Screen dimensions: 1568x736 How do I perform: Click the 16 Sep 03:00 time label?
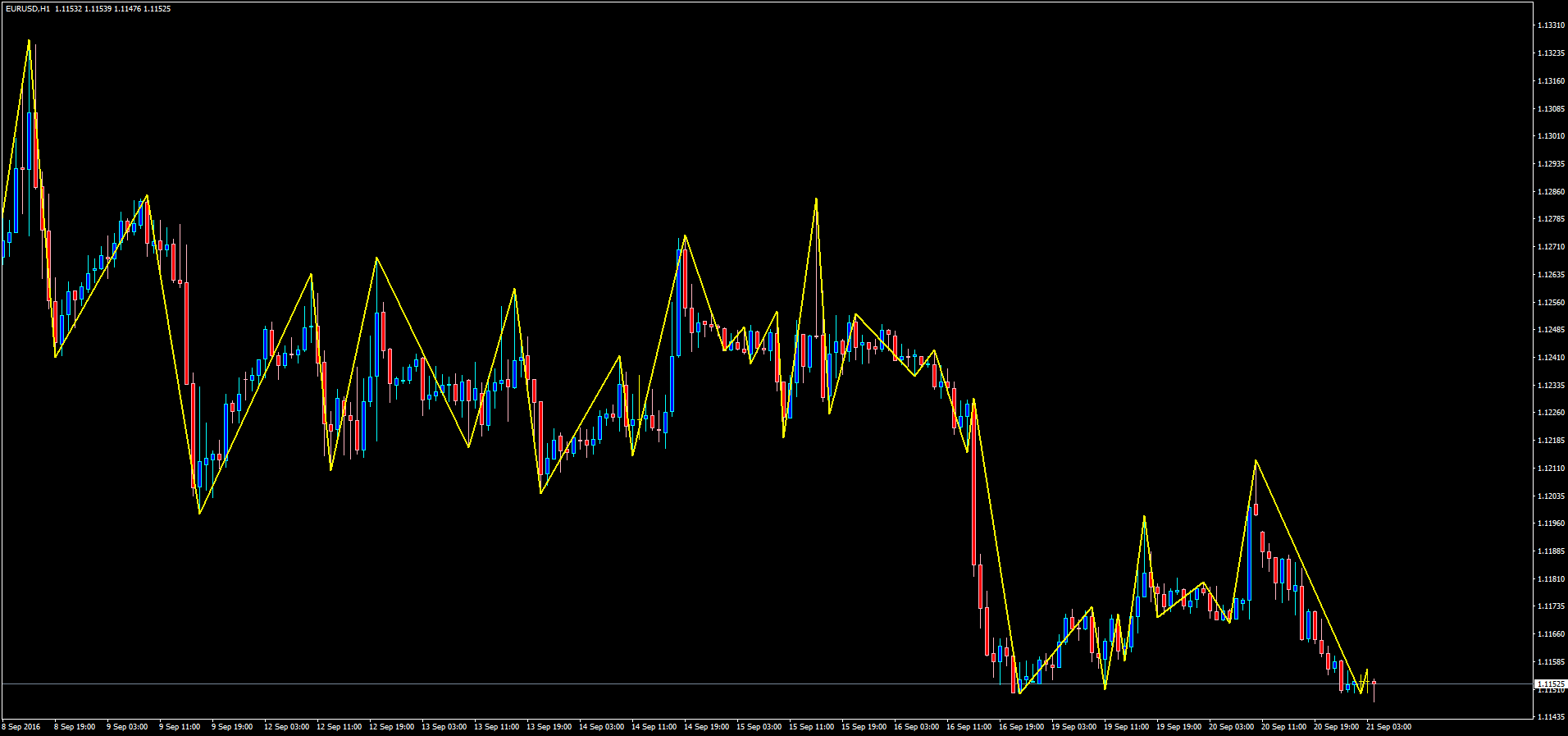916,727
